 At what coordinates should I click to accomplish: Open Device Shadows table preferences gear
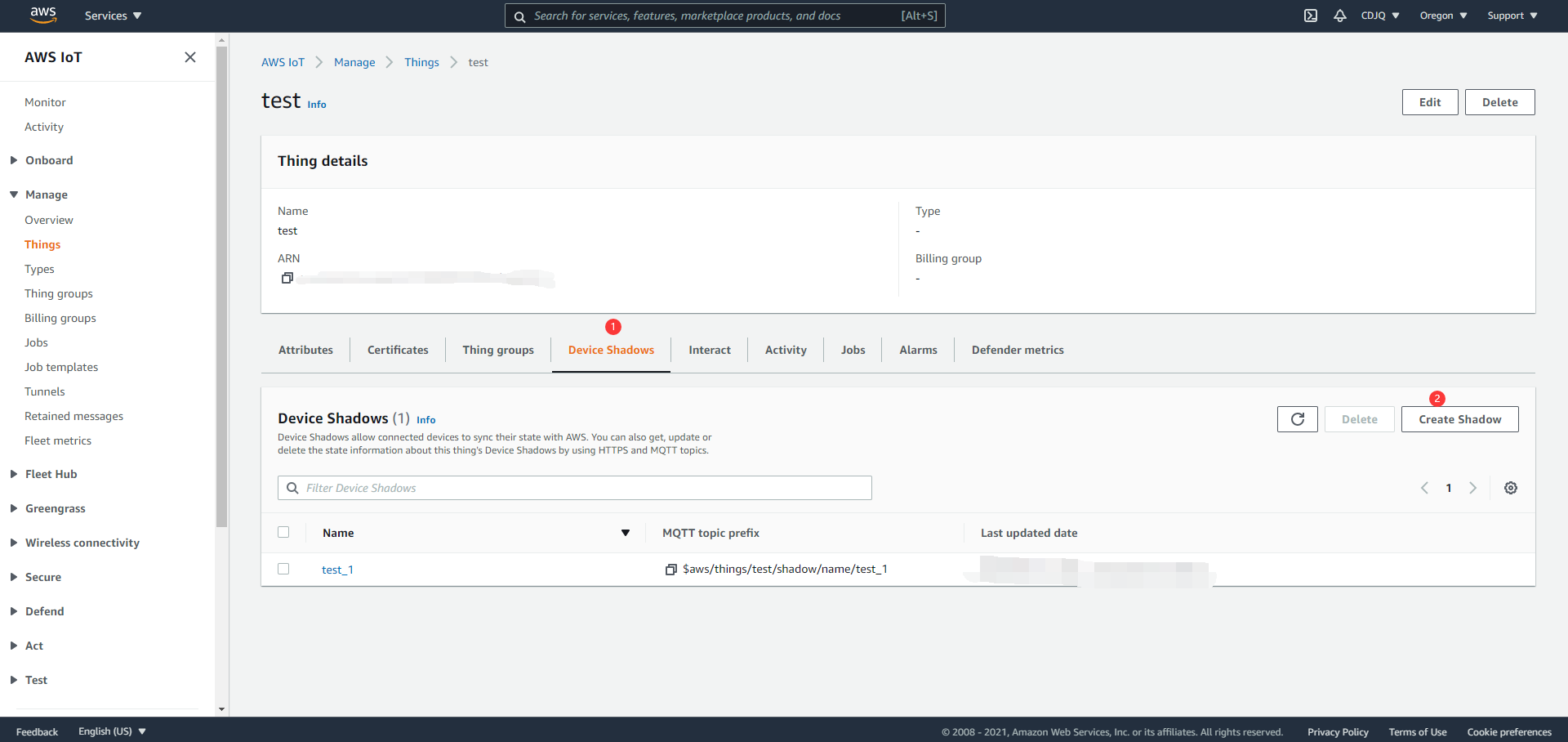click(1511, 488)
